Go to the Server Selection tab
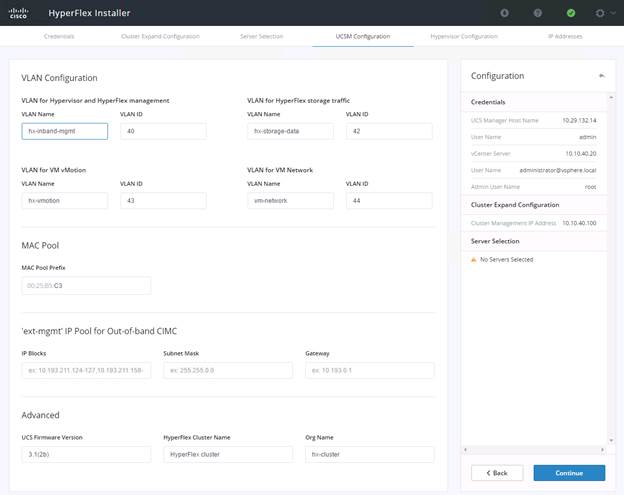Viewport: 624px width, 495px height. 261,36
